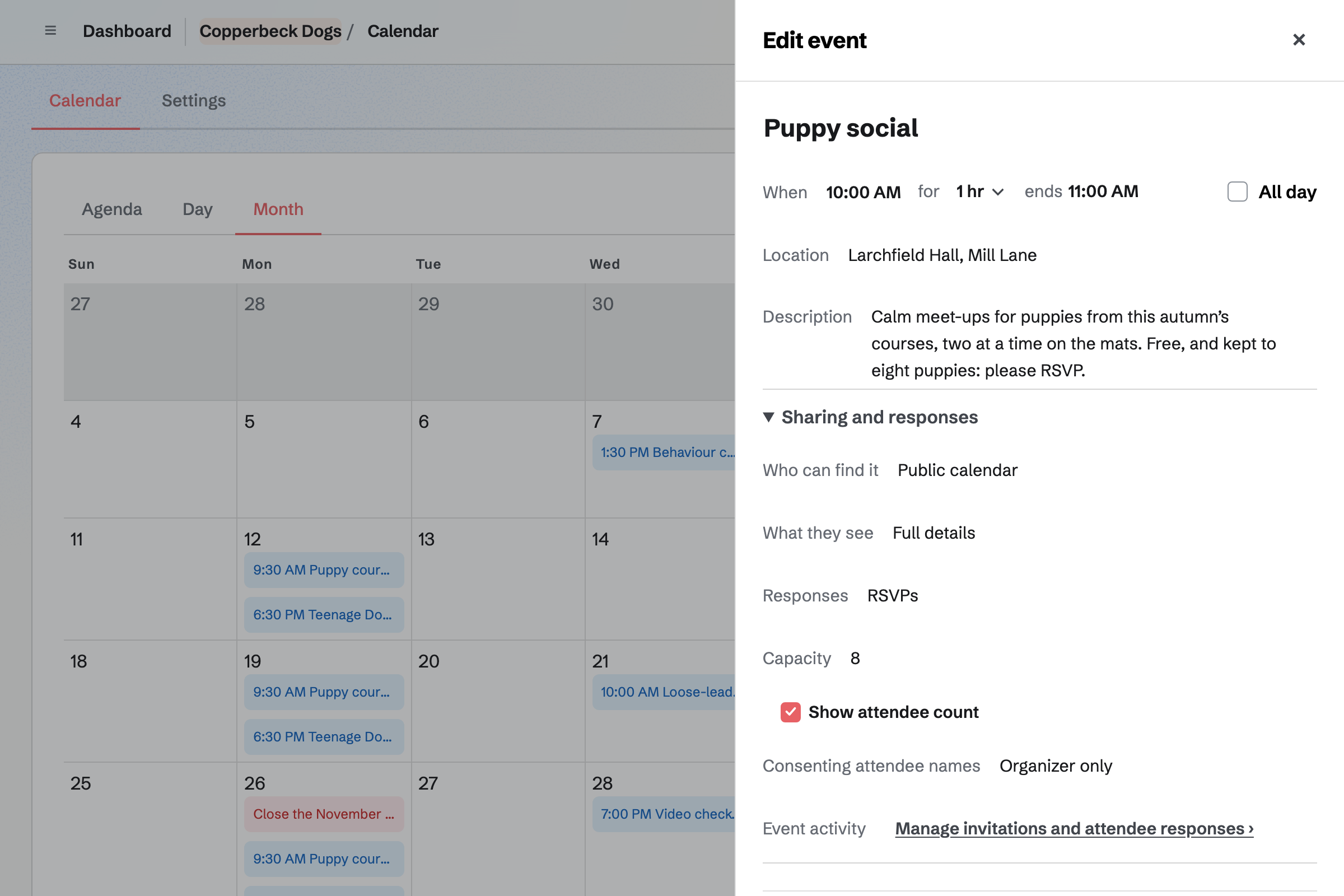
Task: Switch to the Settings tab
Action: pos(194,101)
